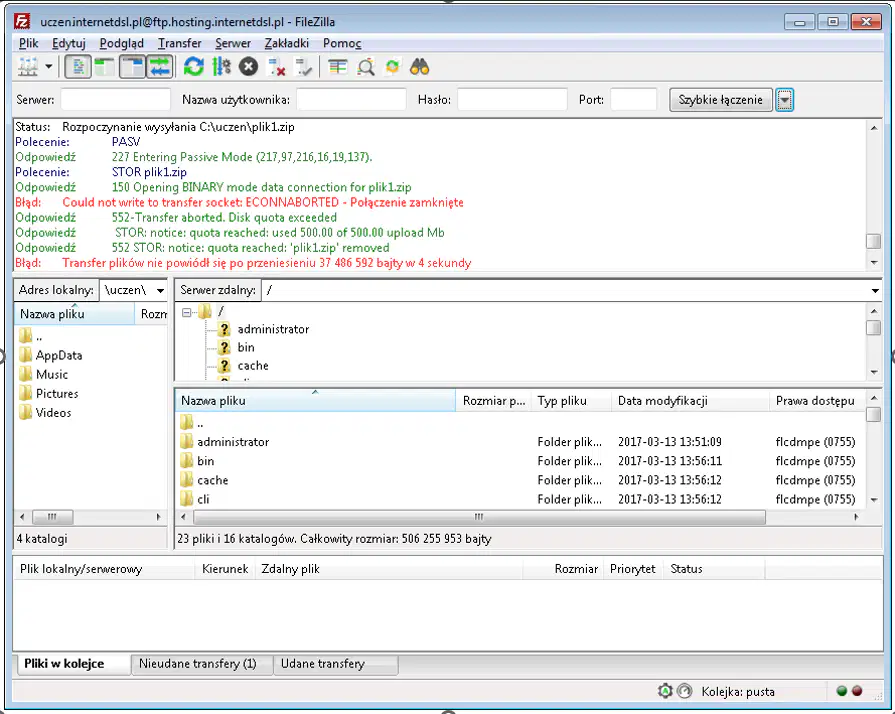Click remote file list horizontal scrollbar
The width and height of the screenshot is (895, 714).
[479, 518]
